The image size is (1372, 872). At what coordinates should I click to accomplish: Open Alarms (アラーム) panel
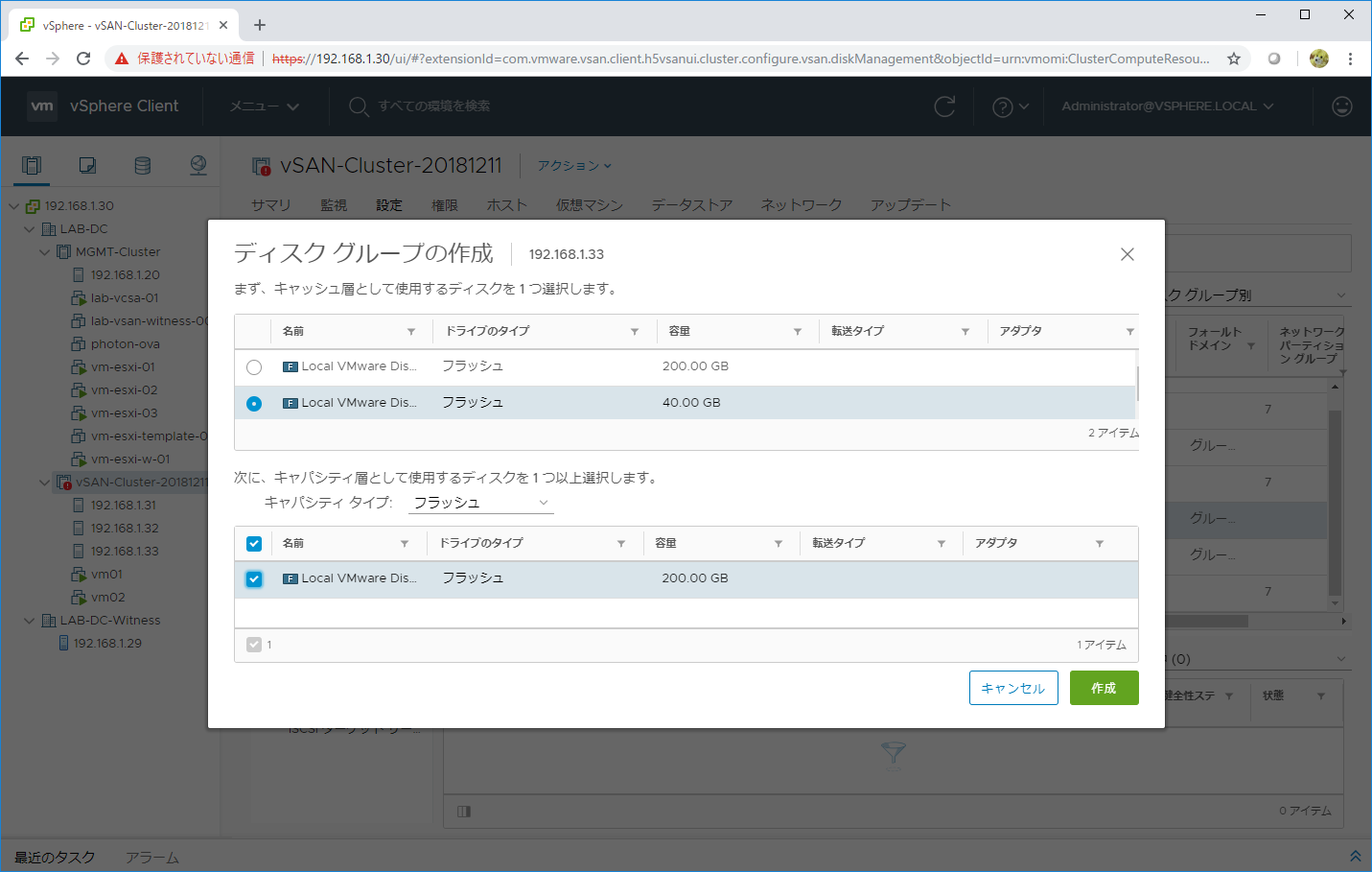pyautogui.click(x=151, y=858)
